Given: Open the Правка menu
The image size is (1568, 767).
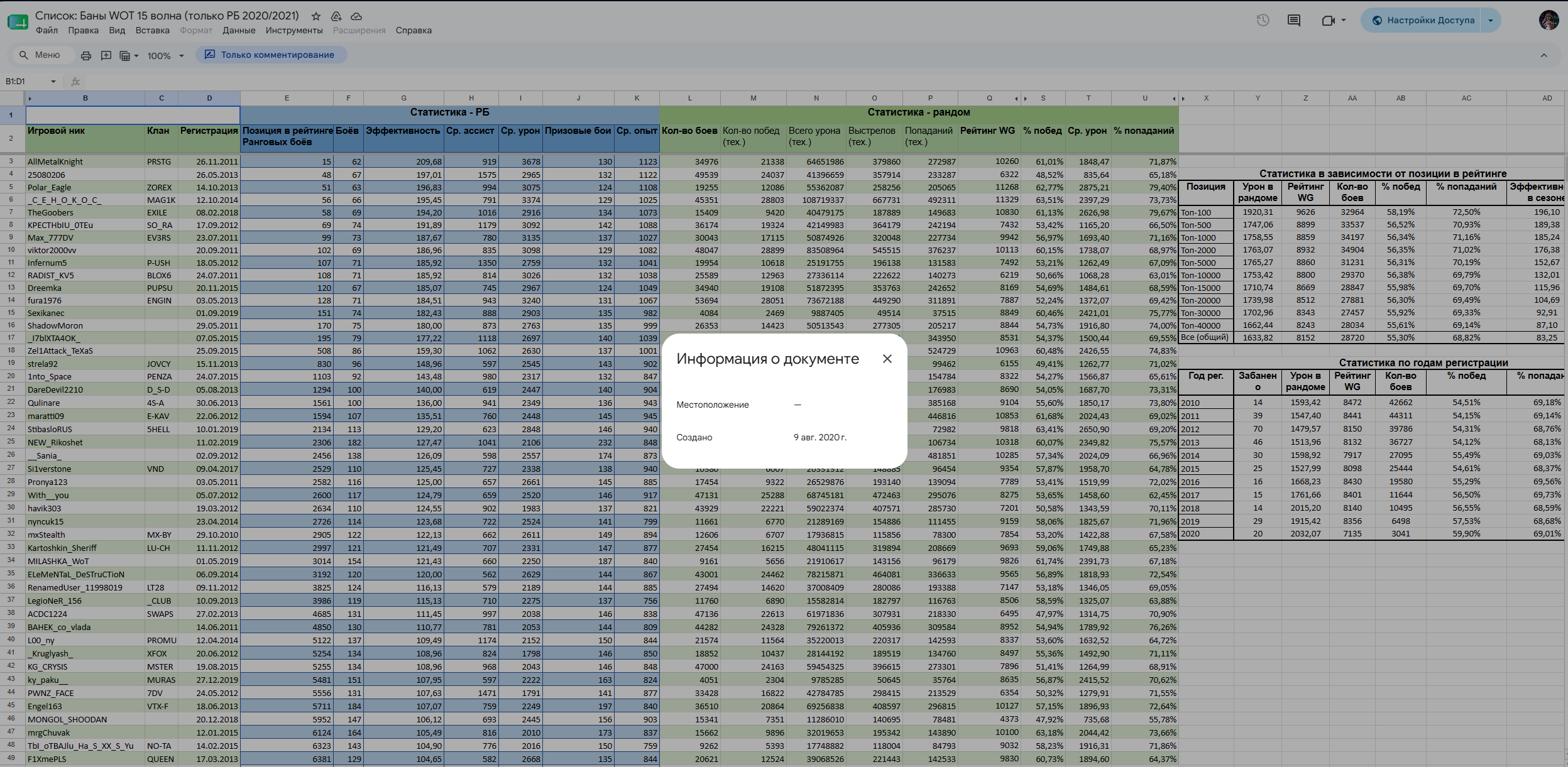Looking at the screenshot, I should point(83,30).
